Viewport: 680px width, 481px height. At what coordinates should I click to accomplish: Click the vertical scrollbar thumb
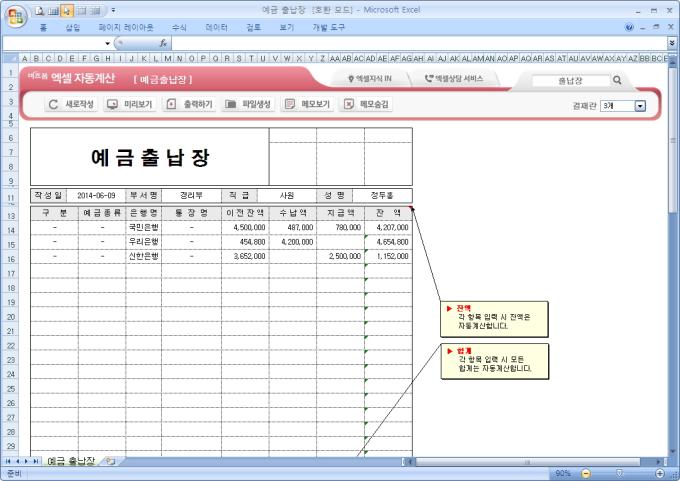pos(673,139)
